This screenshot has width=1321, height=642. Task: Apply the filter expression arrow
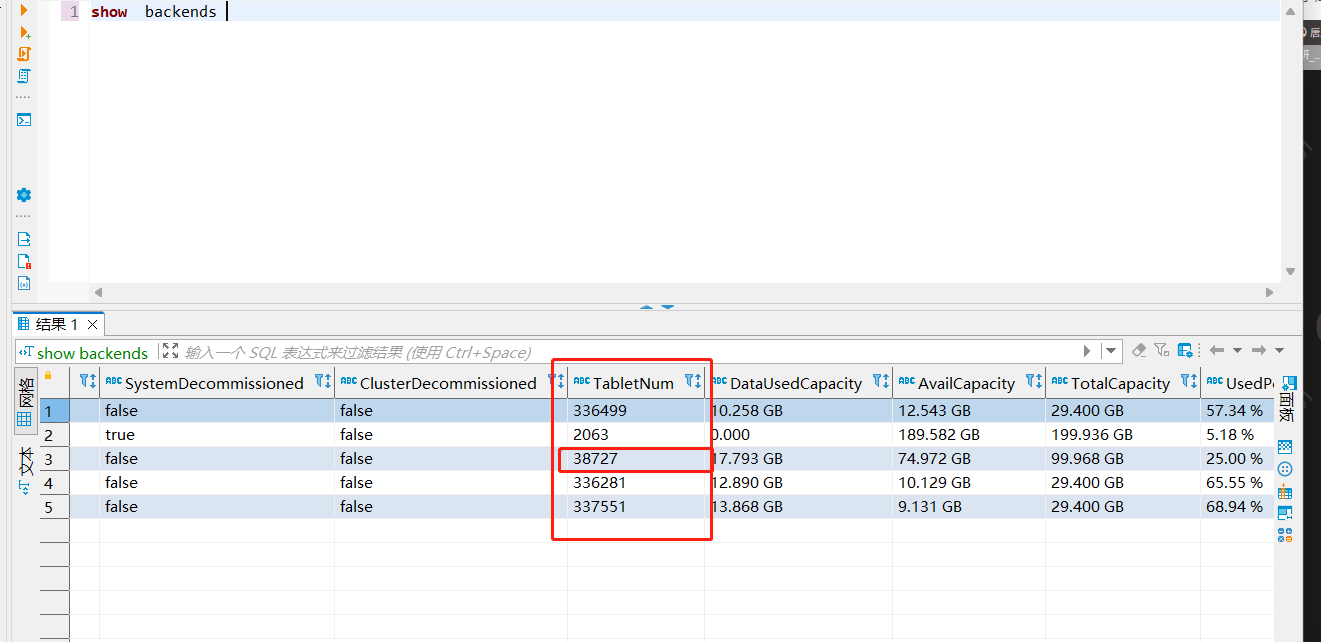(1087, 351)
